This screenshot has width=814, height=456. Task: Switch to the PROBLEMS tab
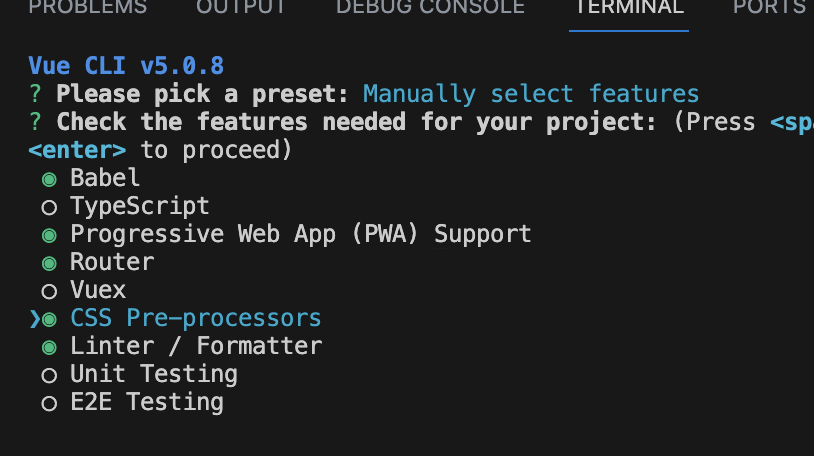point(88,7)
